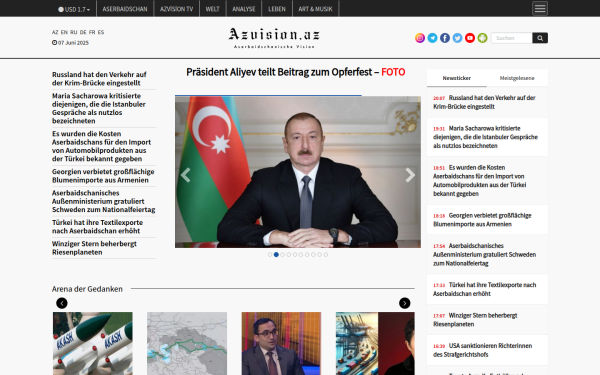Open left-column Automobilprodukten import costs headline
The height and width of the screenshot is (375, 600).
[x=101, y=146]
